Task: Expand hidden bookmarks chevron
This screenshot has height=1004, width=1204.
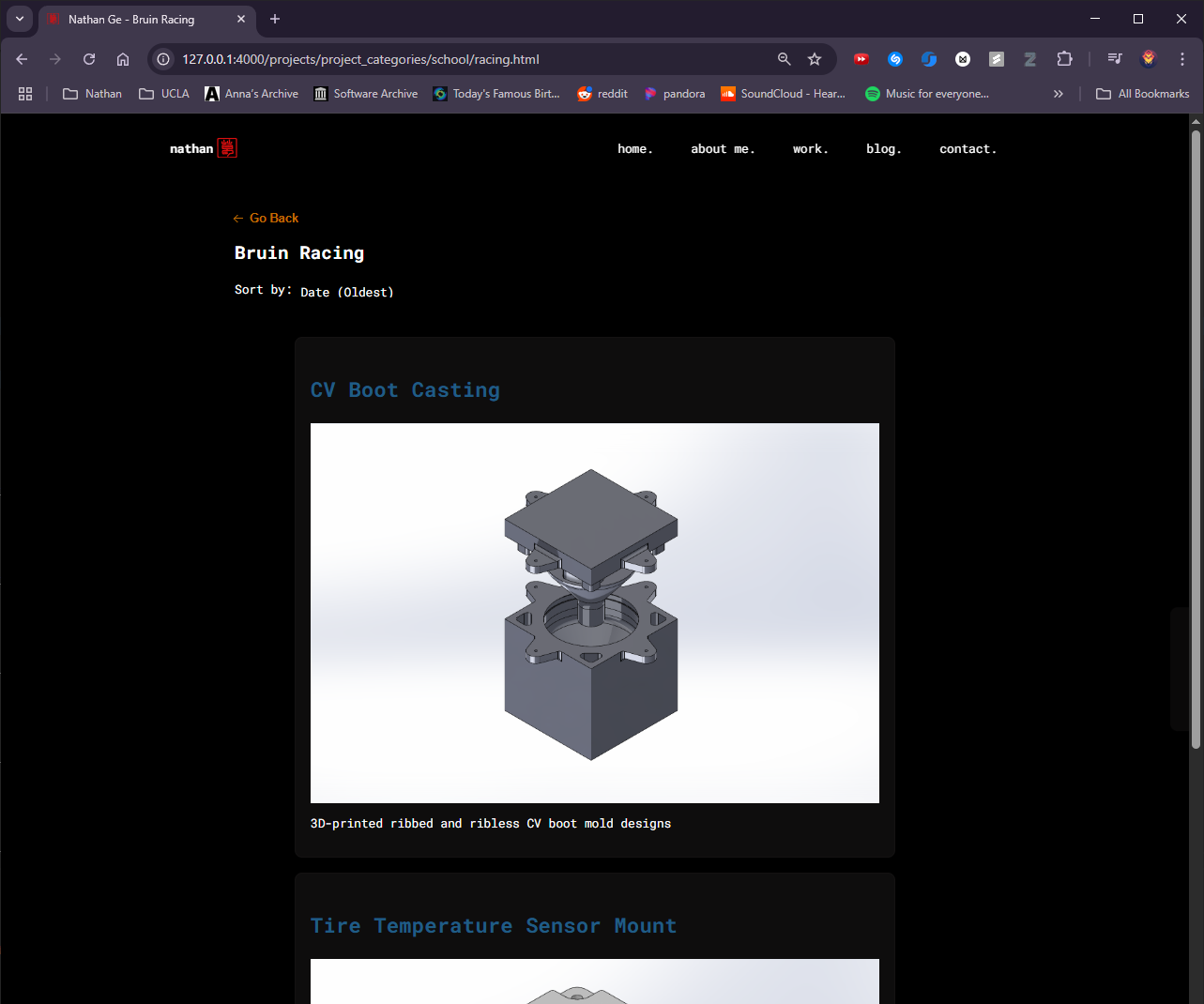Action: (x=1059, y=94)
